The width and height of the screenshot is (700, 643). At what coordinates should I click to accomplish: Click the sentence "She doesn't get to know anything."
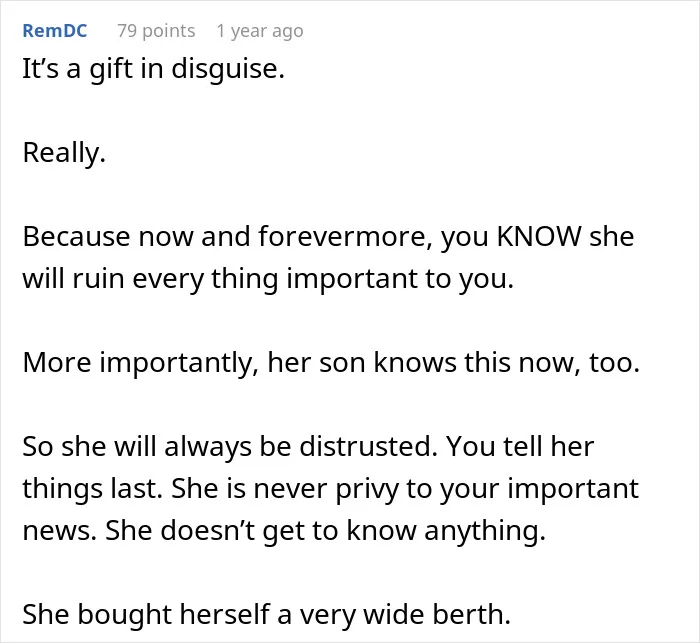325,530
